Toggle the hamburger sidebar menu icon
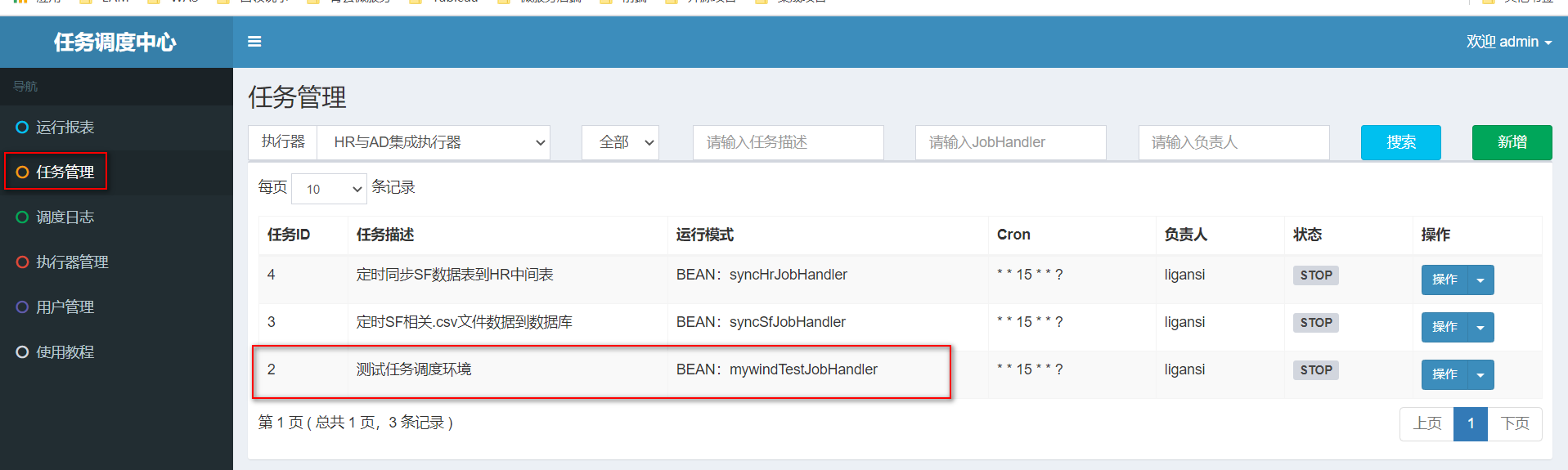 tap(254, 42)
